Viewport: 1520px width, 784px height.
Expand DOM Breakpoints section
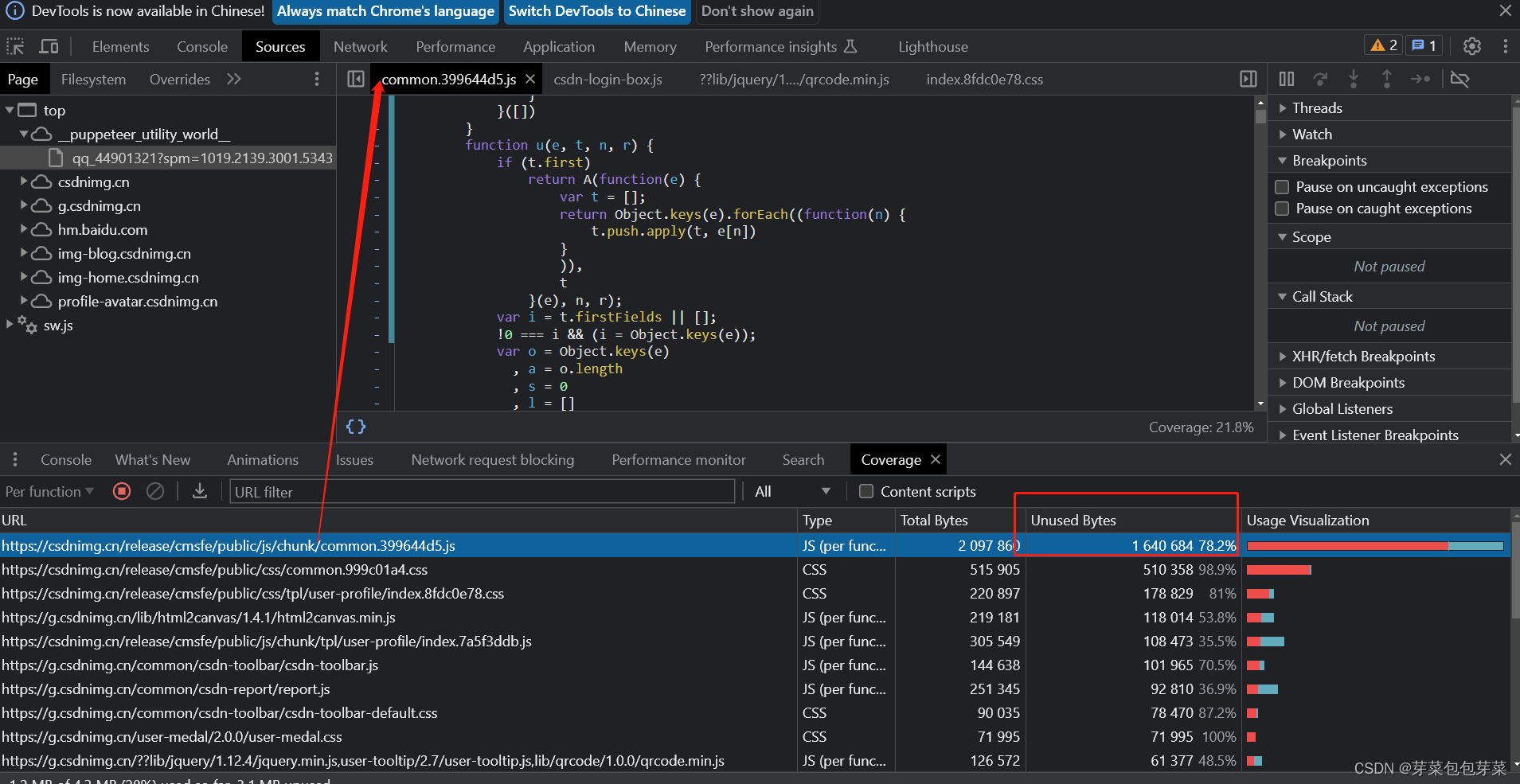(1389, 382)
